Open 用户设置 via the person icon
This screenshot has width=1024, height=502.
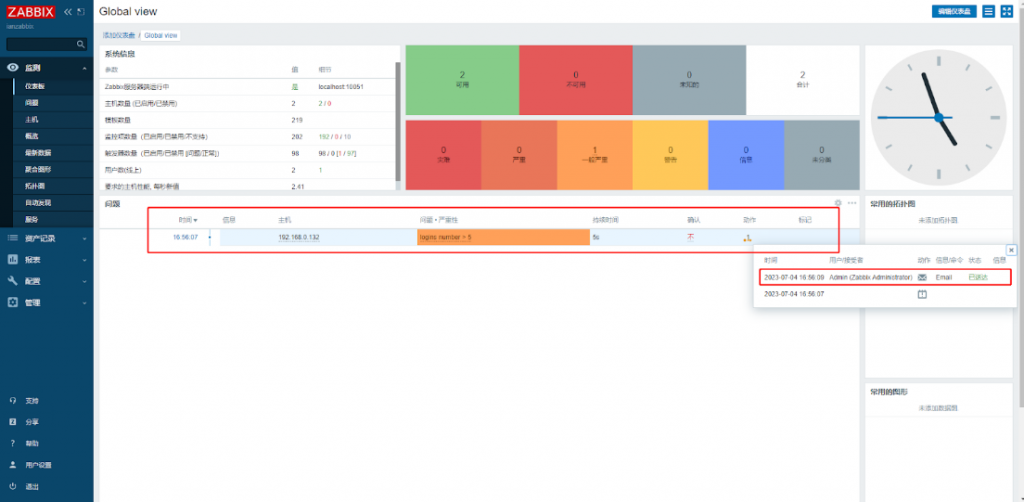coord(12,465)
